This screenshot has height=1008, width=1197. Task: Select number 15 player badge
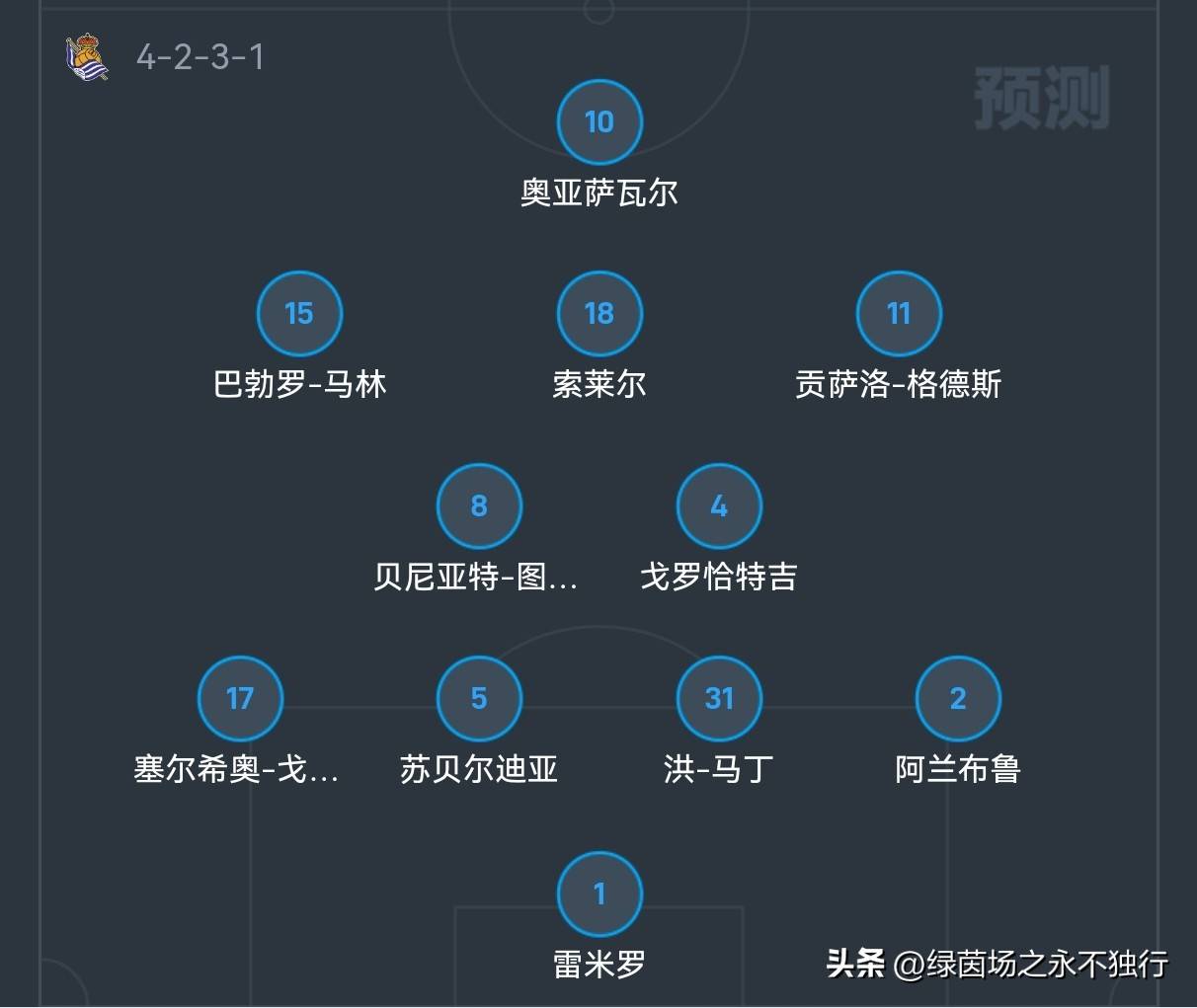(x=299, y=314)
